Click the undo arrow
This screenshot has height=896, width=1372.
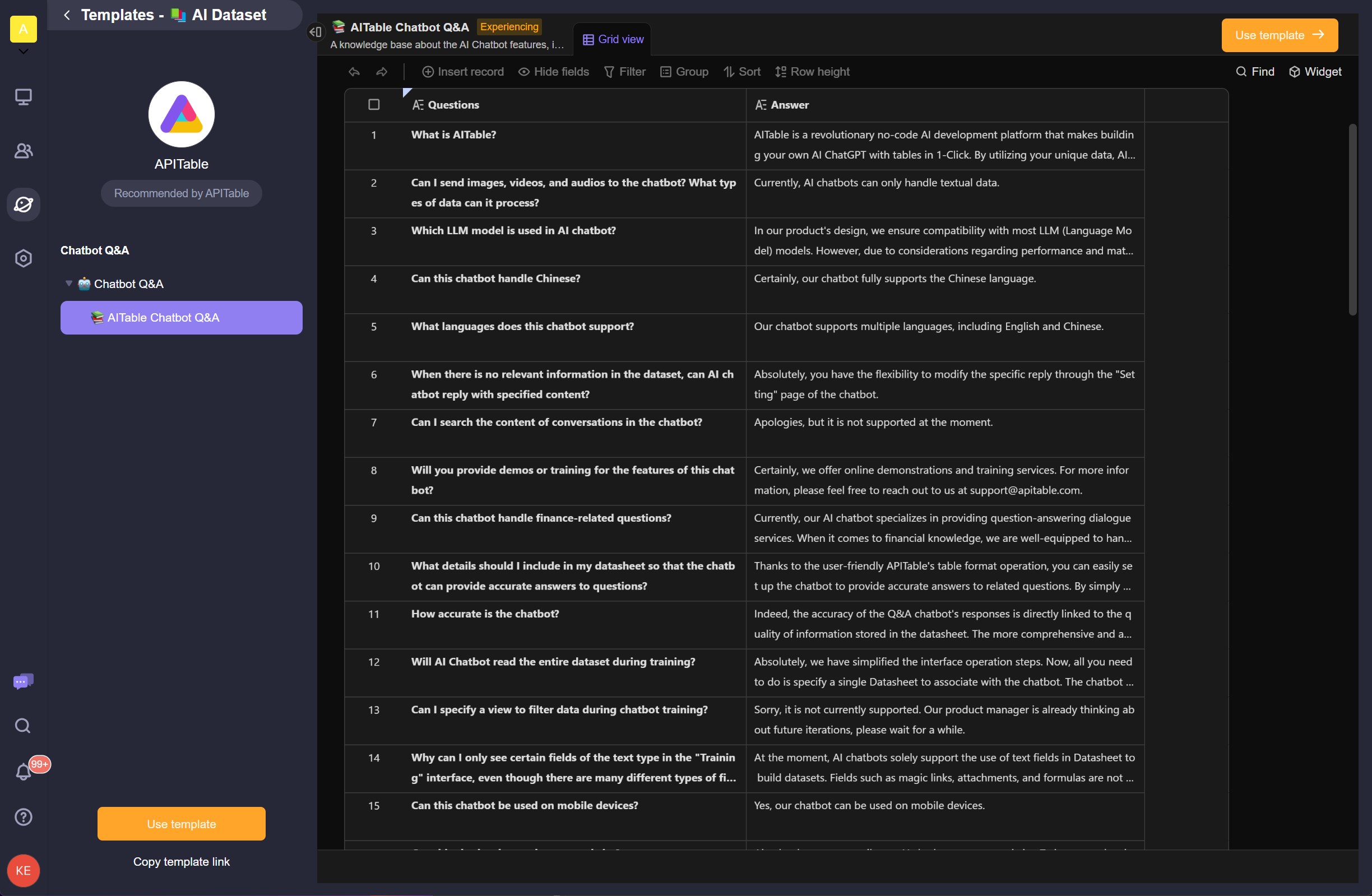point(355,72)
